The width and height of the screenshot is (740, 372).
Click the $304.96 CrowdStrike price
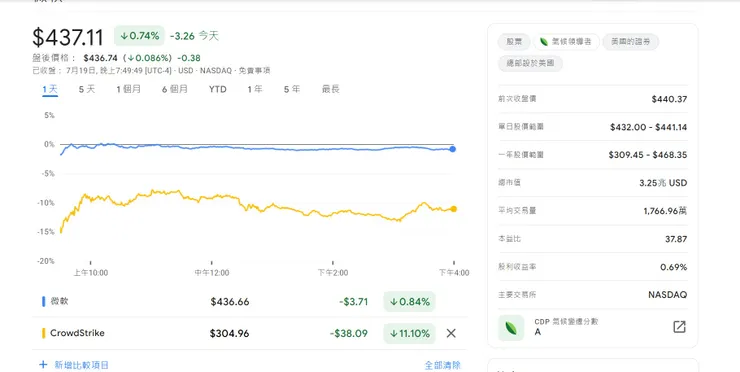[x=229, y=334]
